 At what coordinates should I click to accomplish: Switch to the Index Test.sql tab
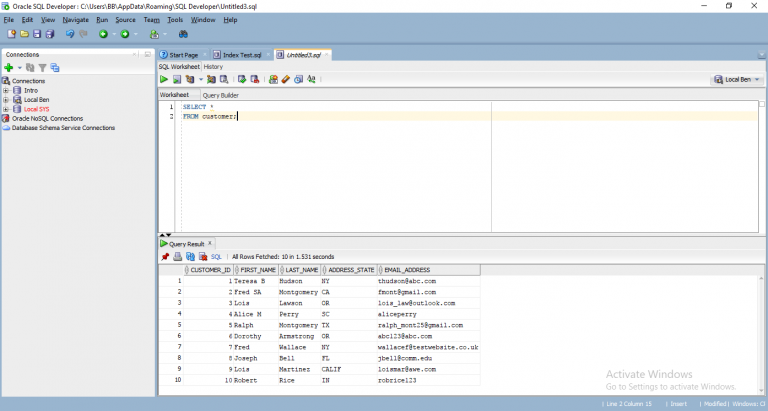tap(242, 55)
